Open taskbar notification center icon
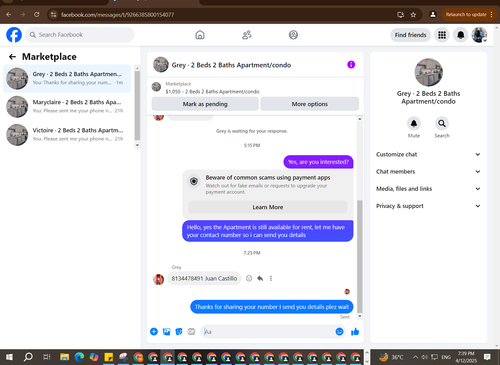This screenshot has width=500, height=365. (x=487, y=357)
